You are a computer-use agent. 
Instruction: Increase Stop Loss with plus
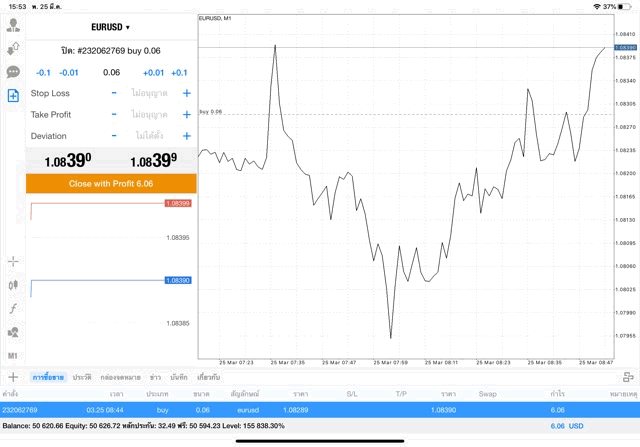186,93
